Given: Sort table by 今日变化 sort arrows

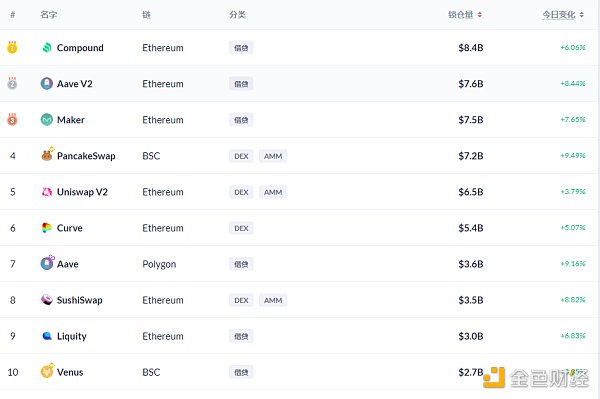Looking at the screenshot, I should (x=582, y=15).
